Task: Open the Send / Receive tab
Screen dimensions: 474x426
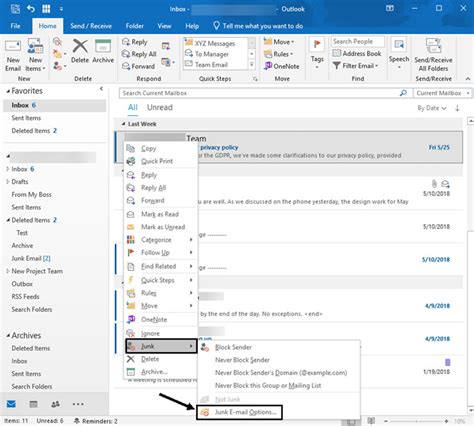Action: click(91, 26)
